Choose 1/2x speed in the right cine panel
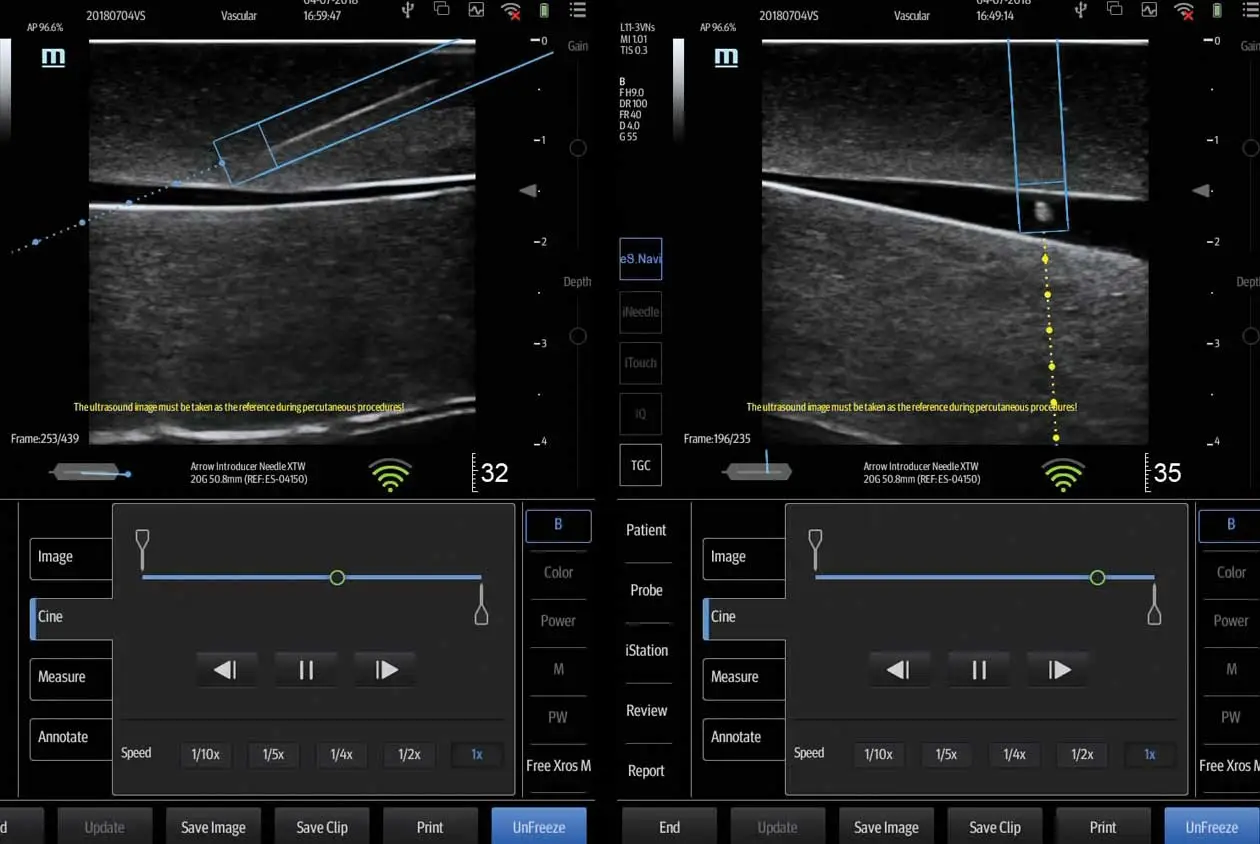The image size is (1260, 844). pos(1082,754)
